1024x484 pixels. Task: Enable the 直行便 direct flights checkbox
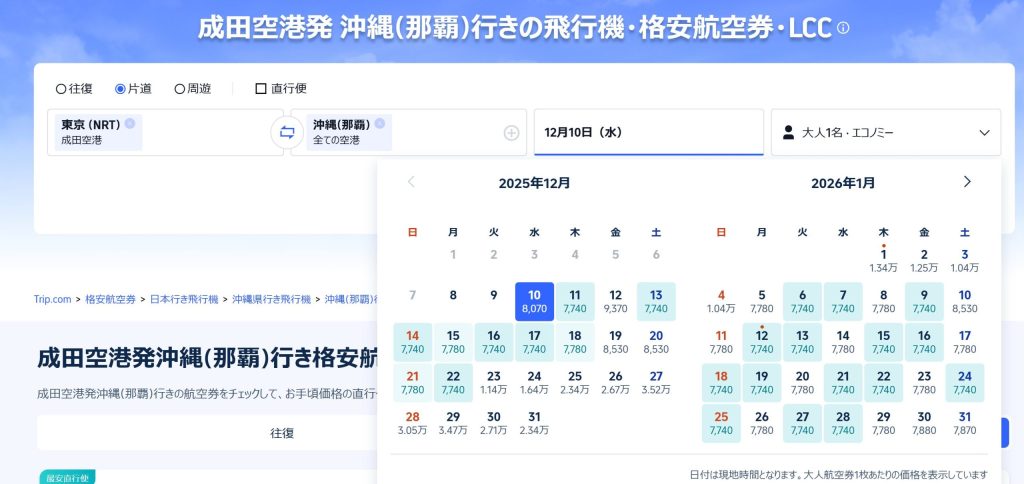coord(261,88)
